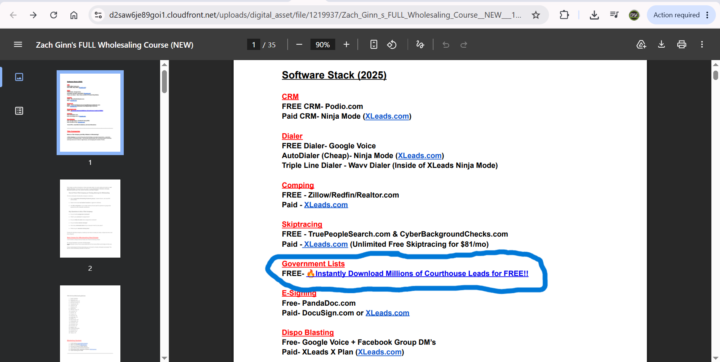Image resolution: width=720 pixels, height=362 pixels.
Task: Download the PDF file
Action: tap(661, 45)
